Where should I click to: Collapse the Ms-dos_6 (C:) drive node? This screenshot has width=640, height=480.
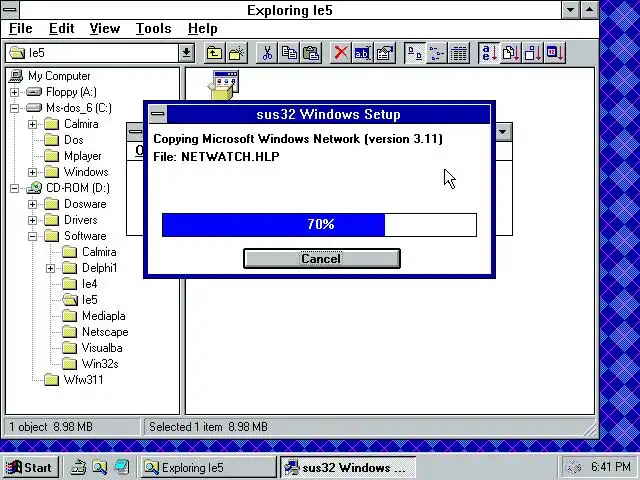[14, 108]
